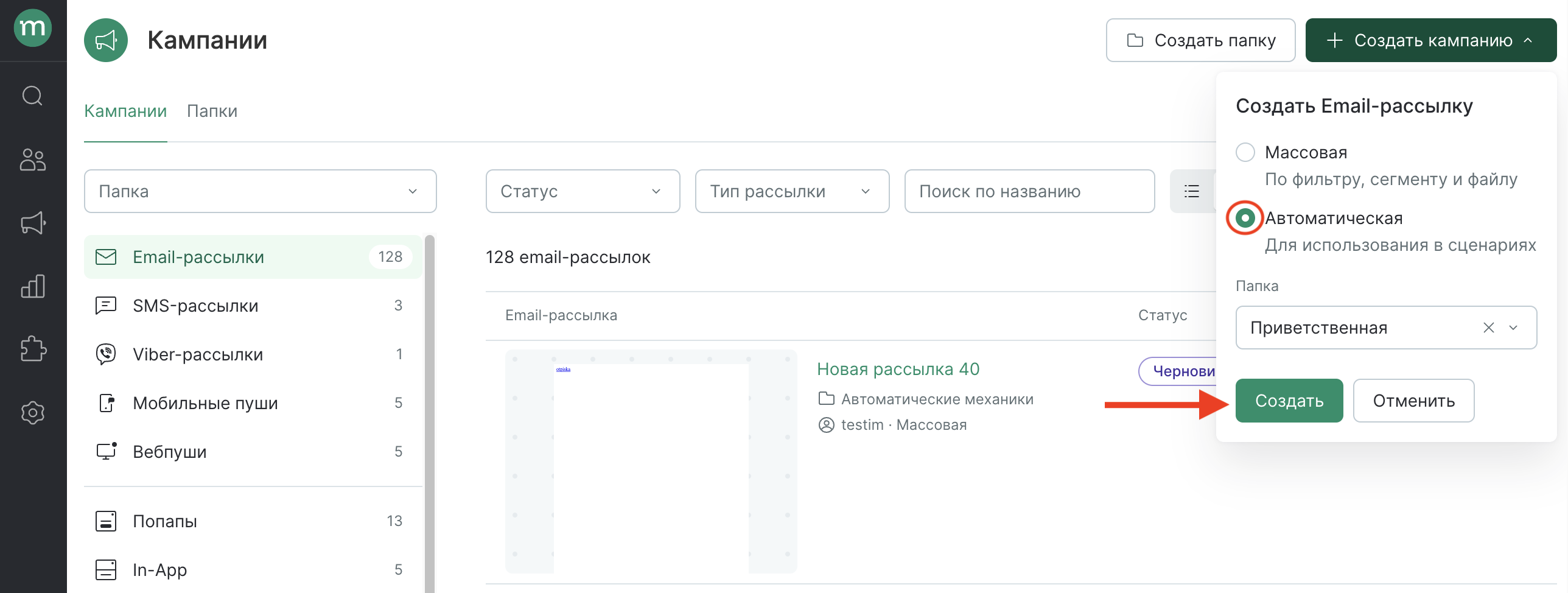The width and height of the screenshot is (1568, 593).
Task: Select Viber-рассылки in the channel list
Action: pos(253,354)
